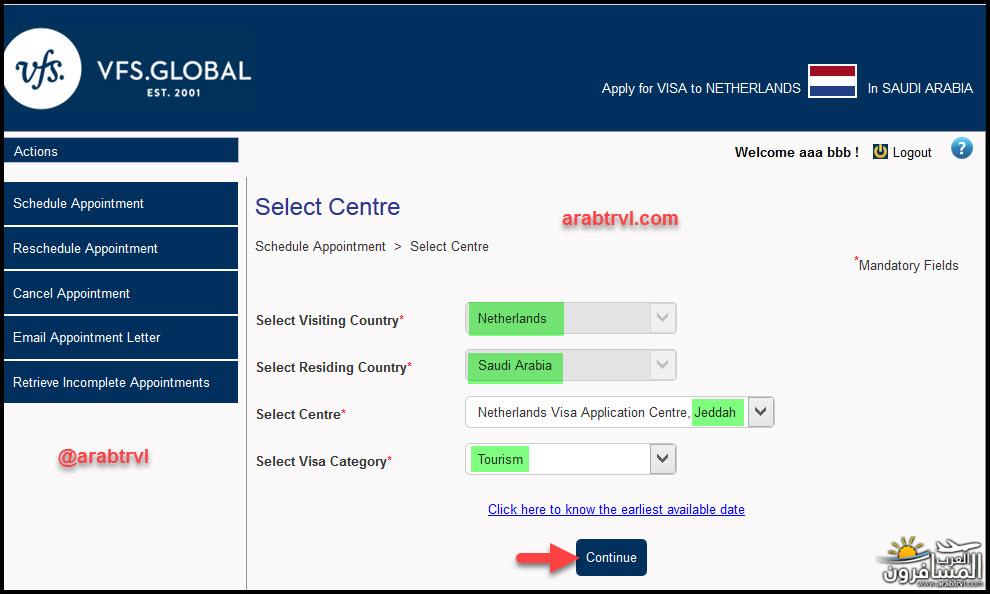Open Email Appointment Letter menu item
Viewport: 990px width, 594px height.
pos(121,338)
